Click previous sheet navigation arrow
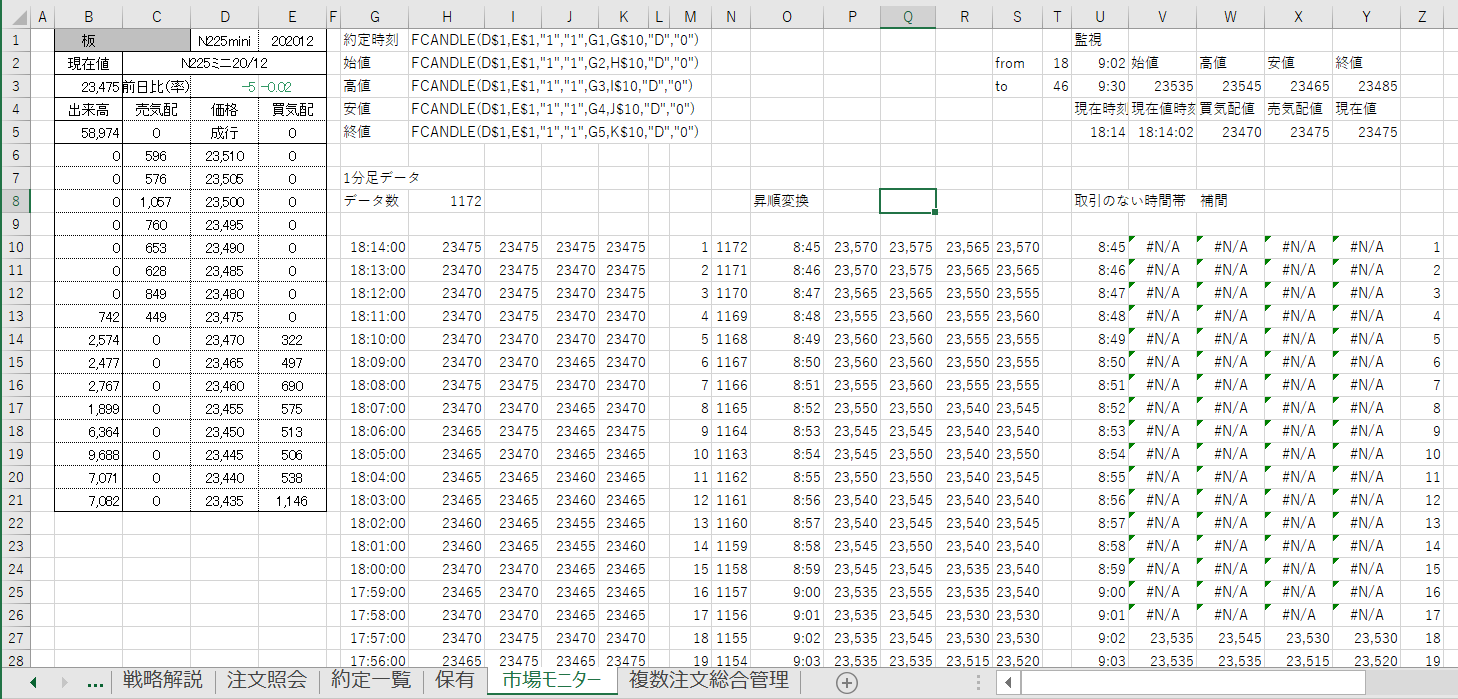 33,682
